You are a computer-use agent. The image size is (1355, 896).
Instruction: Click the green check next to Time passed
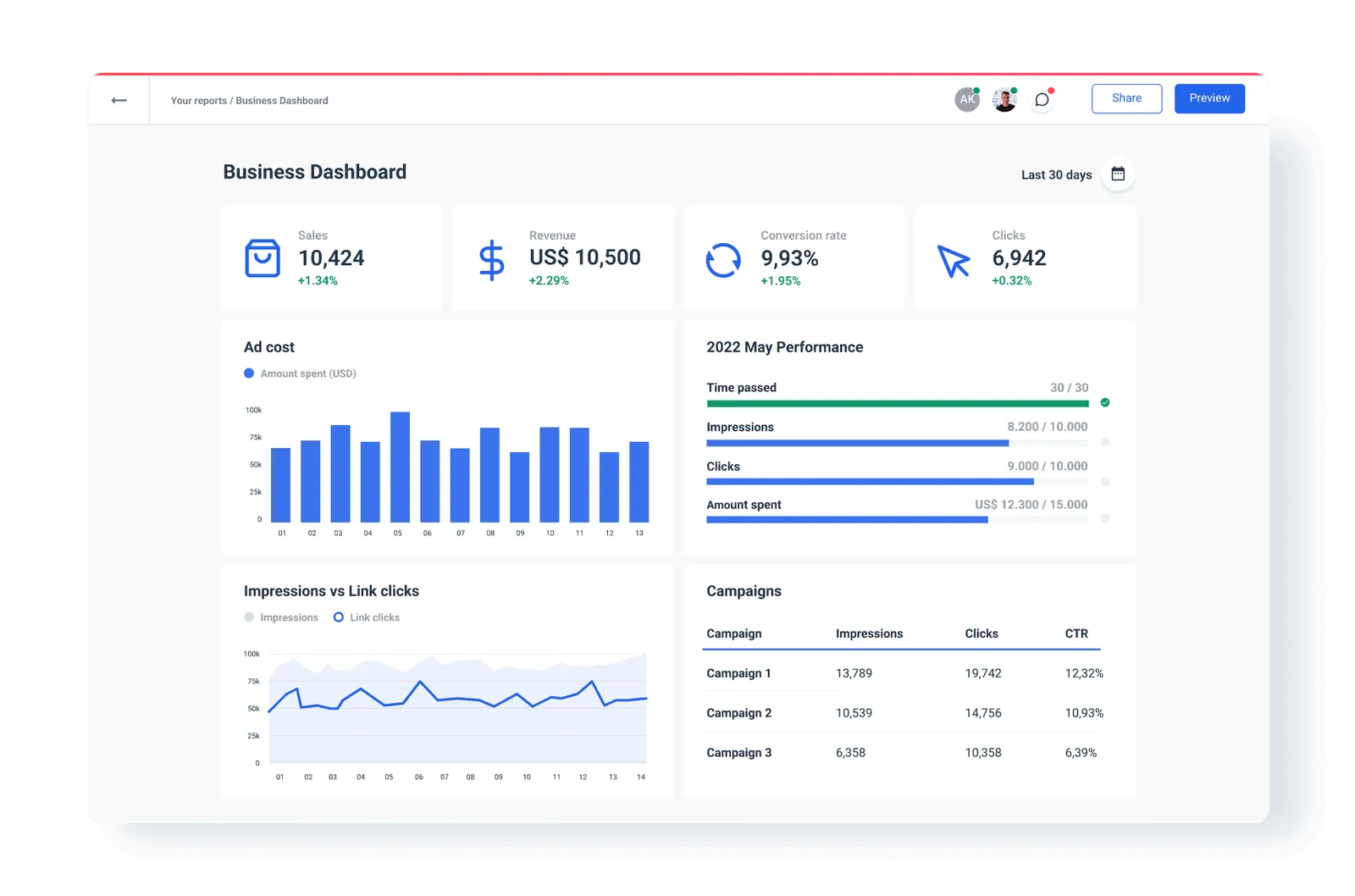tap(1105, 402)
